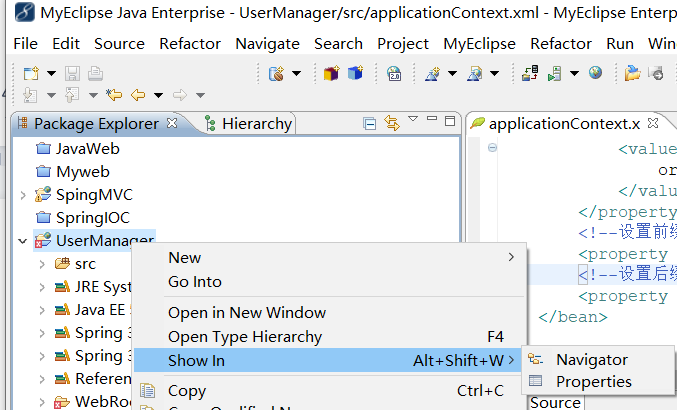Select Properties in Show In submenu
677x411 pixels.
coord(598,382)
